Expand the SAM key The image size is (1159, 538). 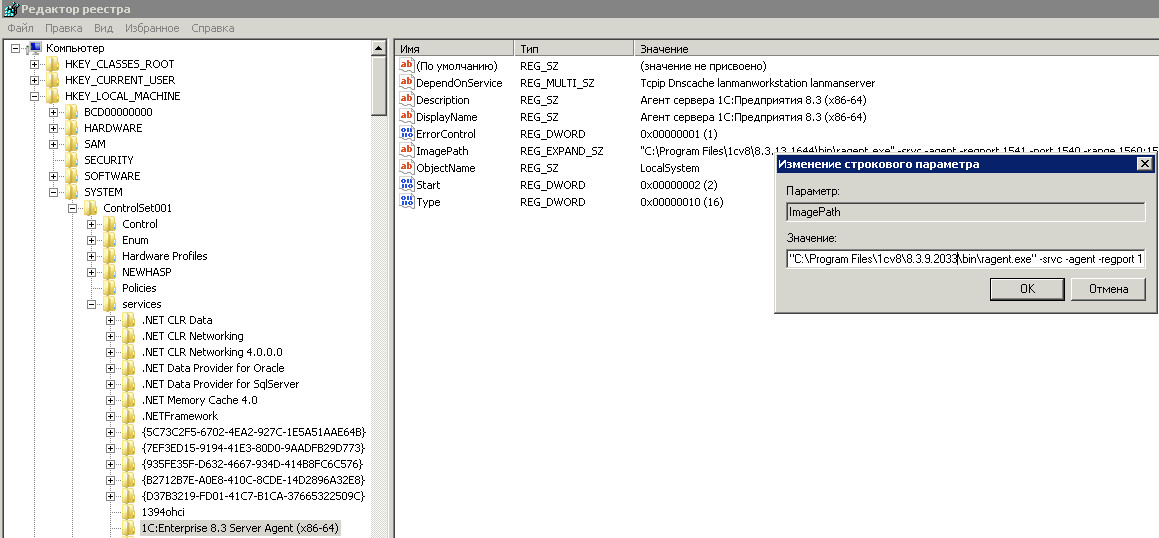point(53,144)
